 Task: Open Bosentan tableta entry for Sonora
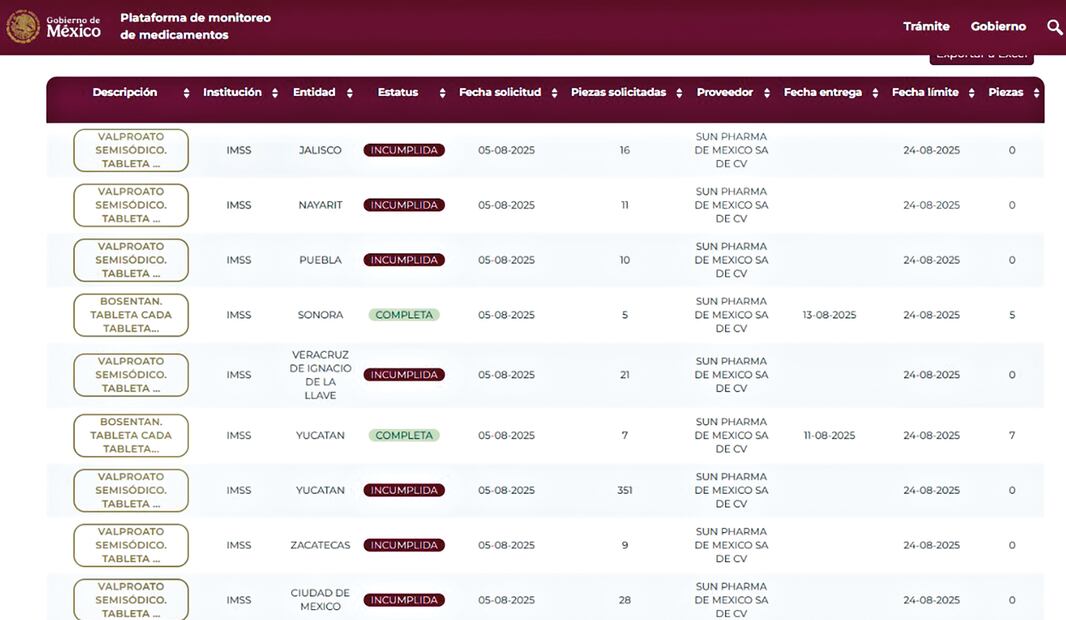click(131, 315)
